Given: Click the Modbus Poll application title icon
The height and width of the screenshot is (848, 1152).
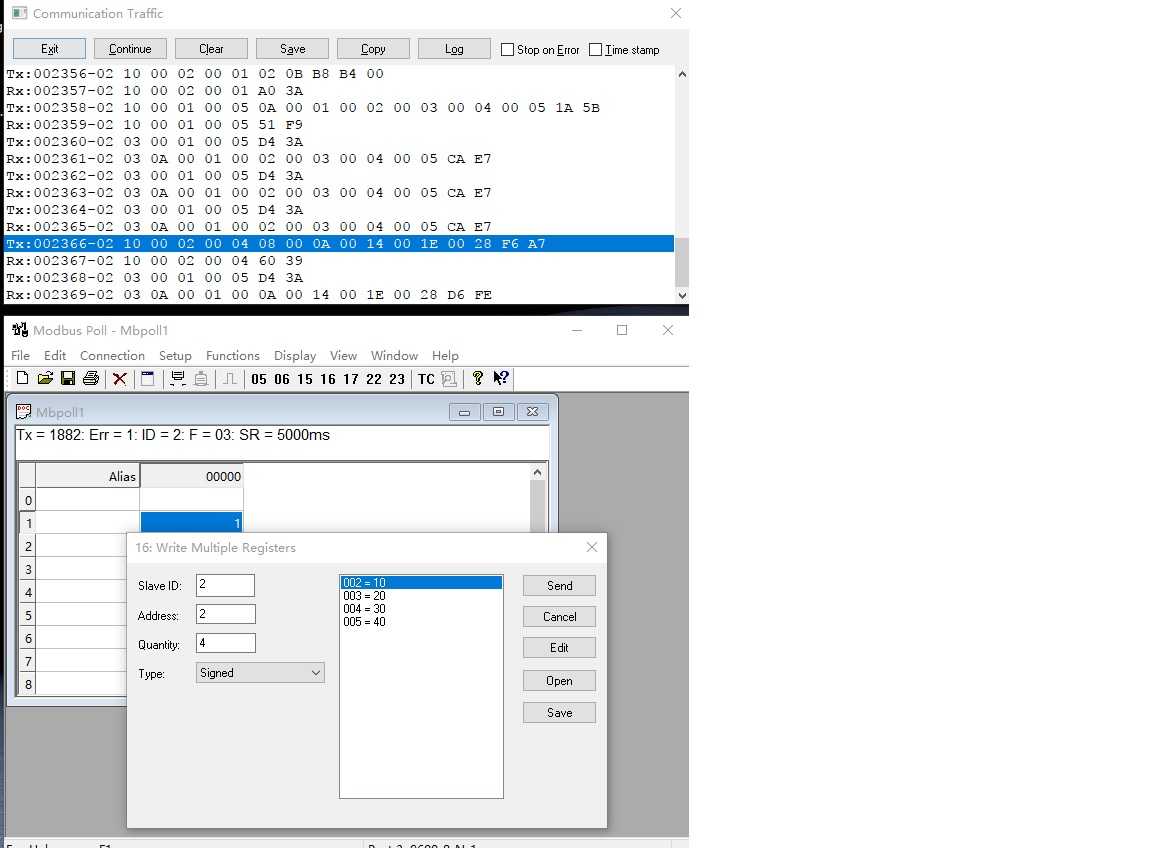Looking at the screenshot, I should click(x=20, y=330).
